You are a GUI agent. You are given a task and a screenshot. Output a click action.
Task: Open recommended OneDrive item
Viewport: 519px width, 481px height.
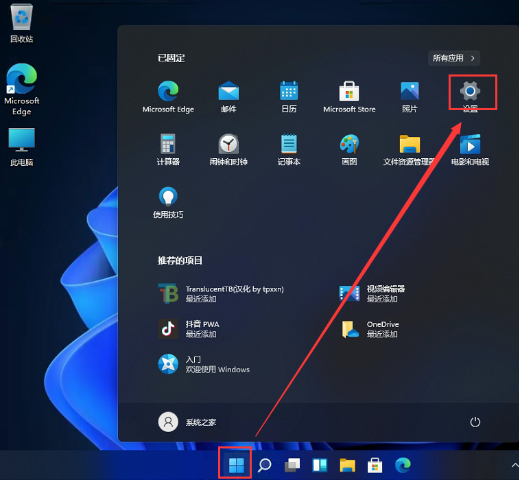[x=370, y=329]
